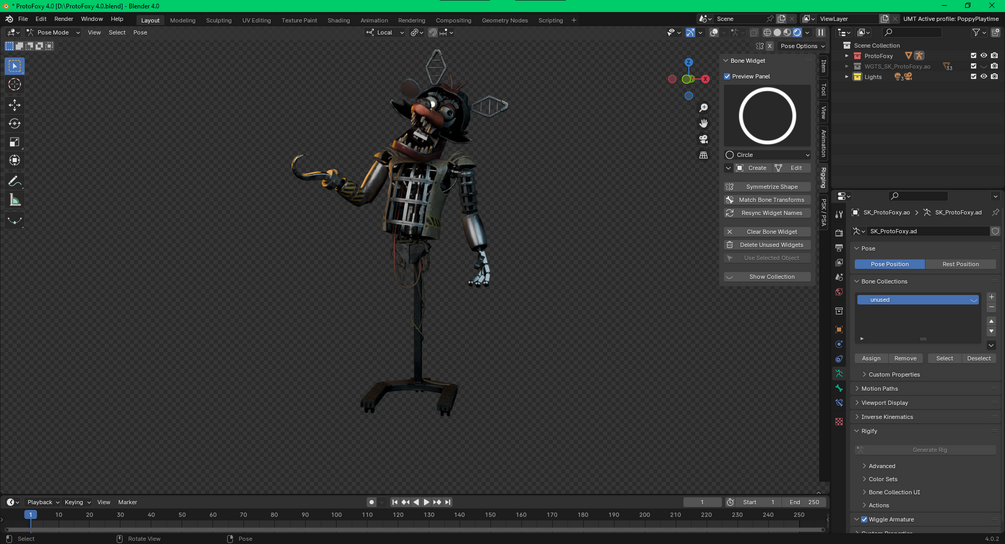Viewport: 1005px width, 544px height.
Task: Select Pose Position option
Action: tap(890, 264)
